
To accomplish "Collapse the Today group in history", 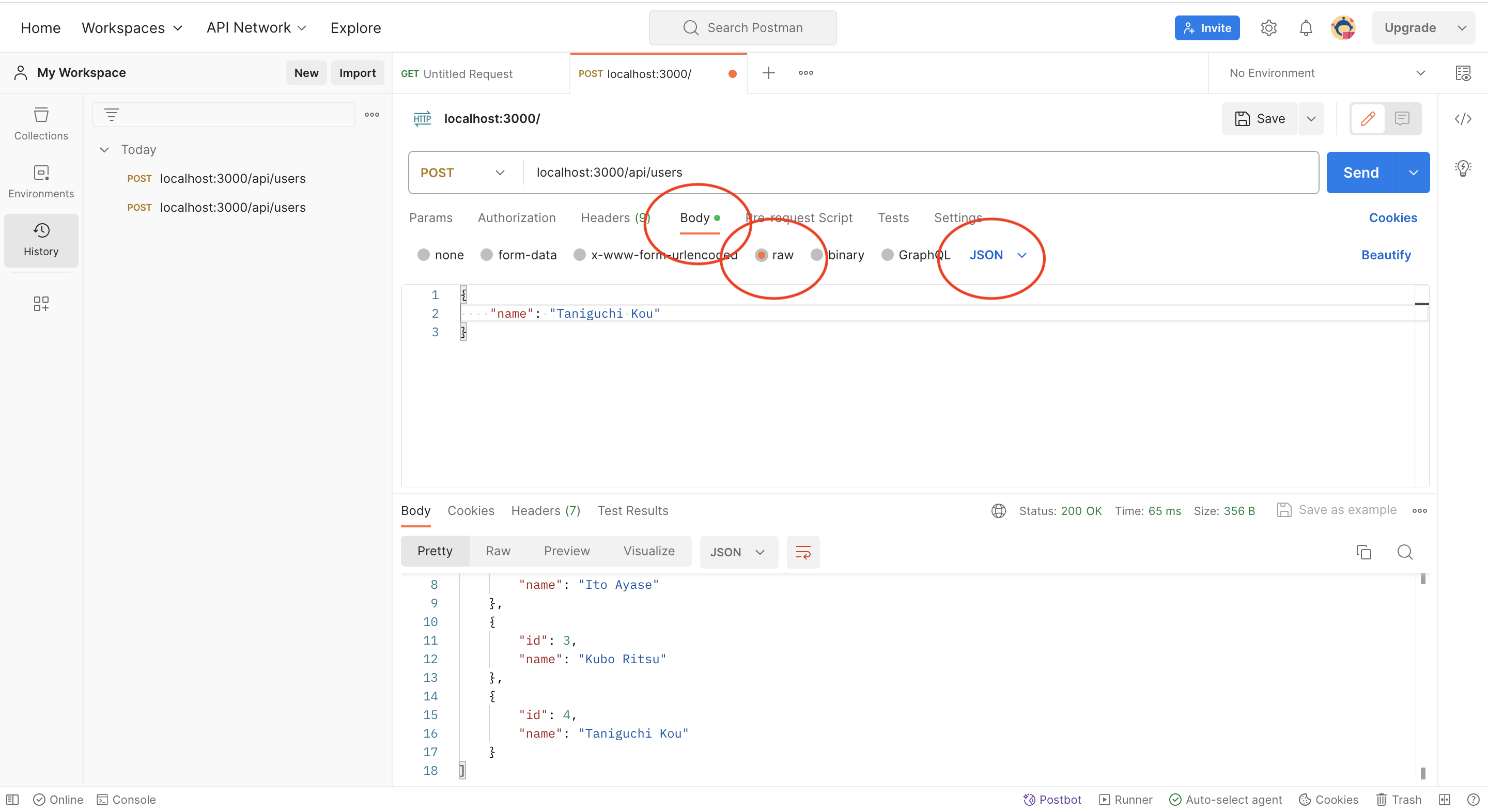I will coord(104,149).
